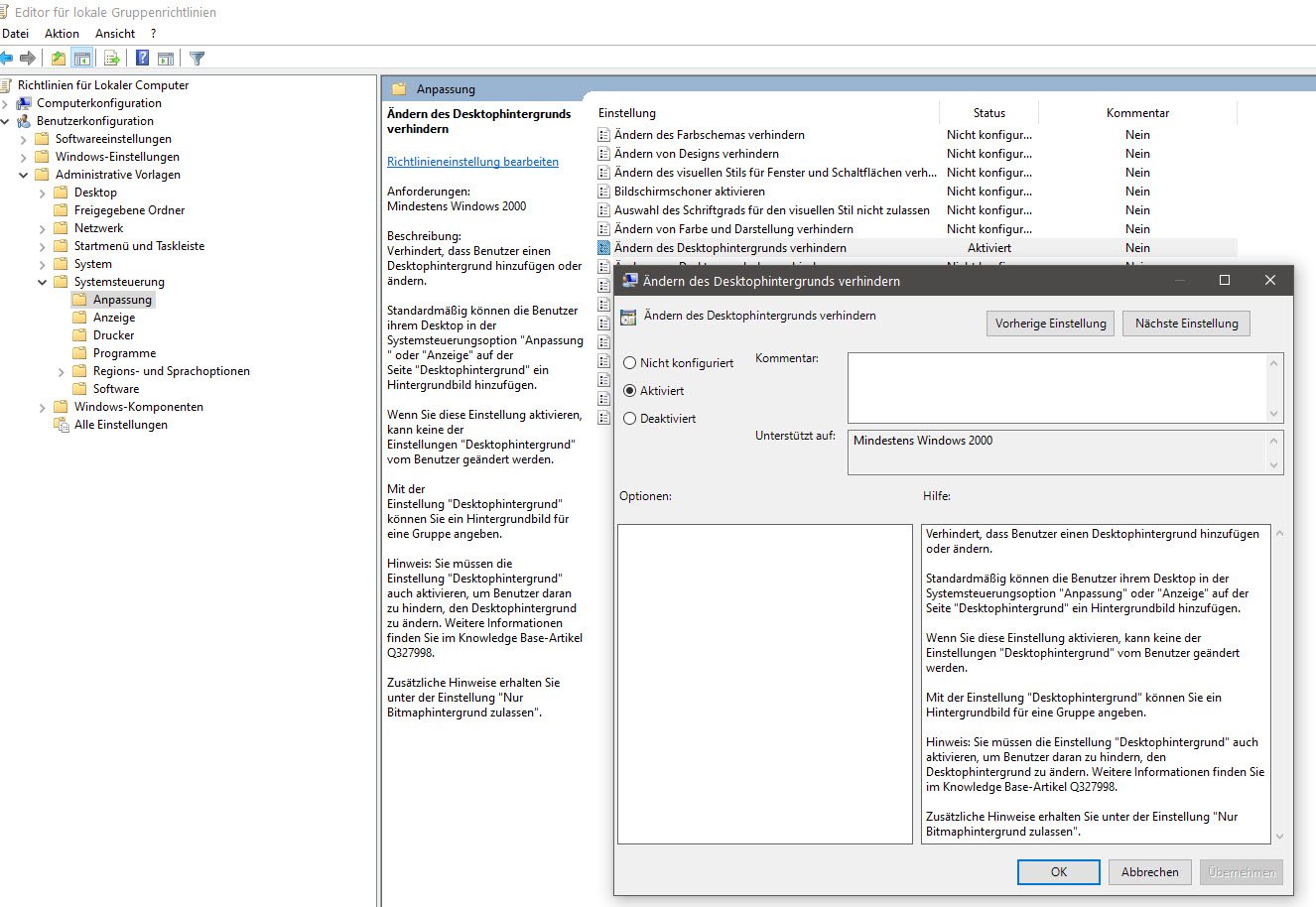Click the Nächste Einstellung button
The image size is (1316, 907).
(x=1186, y=324)
